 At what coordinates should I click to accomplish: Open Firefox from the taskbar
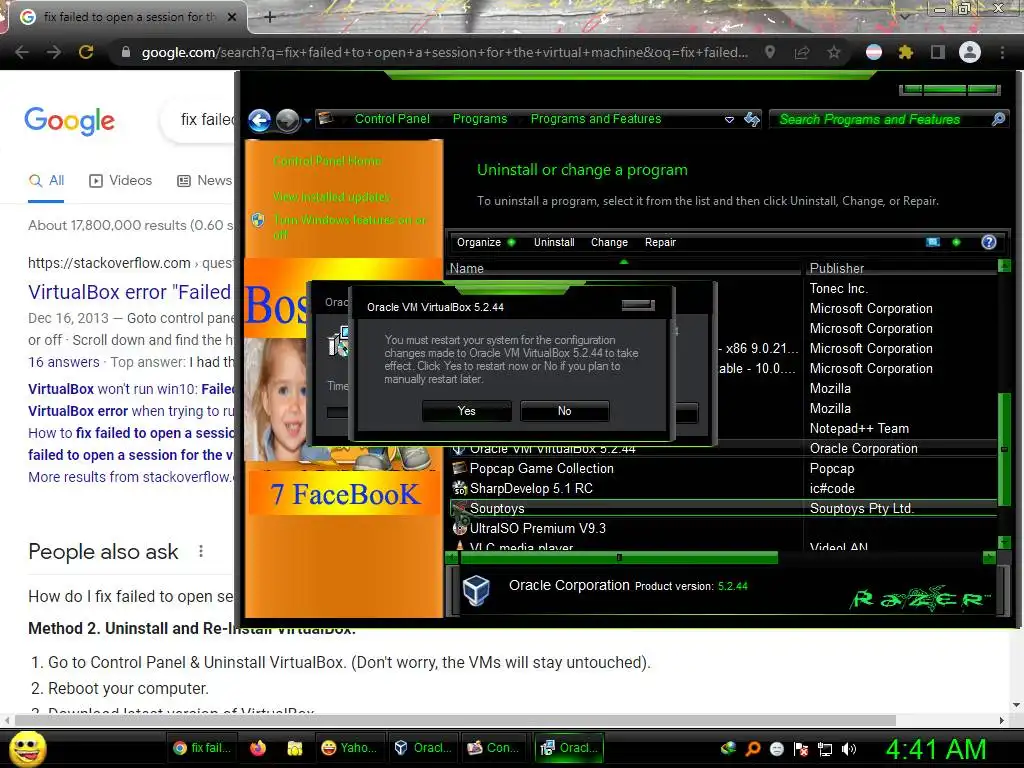(x=258, y=748)
